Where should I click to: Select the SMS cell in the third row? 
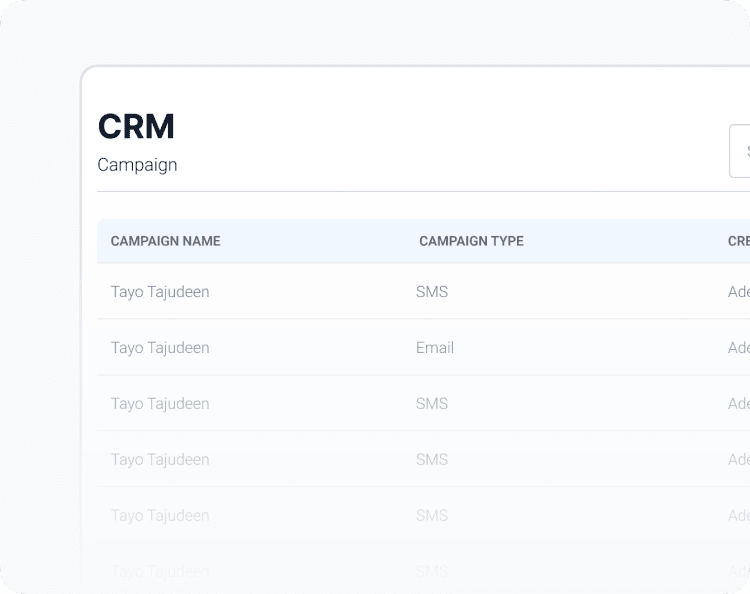click(432, 404)
